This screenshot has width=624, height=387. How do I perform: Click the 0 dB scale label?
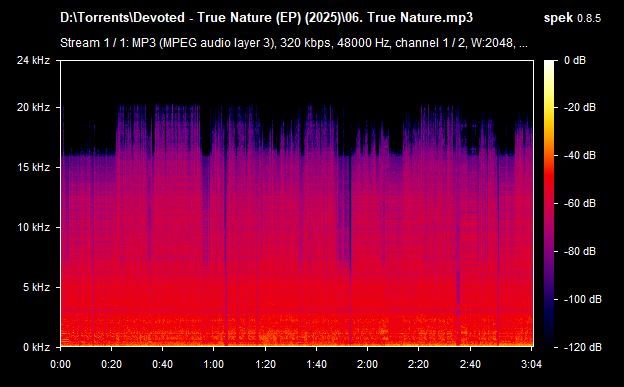[x=575, y=61]
